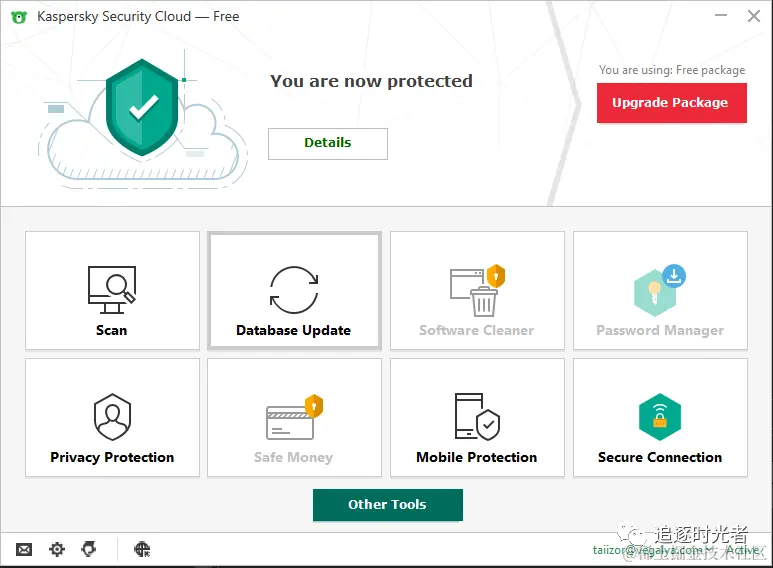The image size is (773, 568).
Task: Click the Details button
Action: (328, 143)
